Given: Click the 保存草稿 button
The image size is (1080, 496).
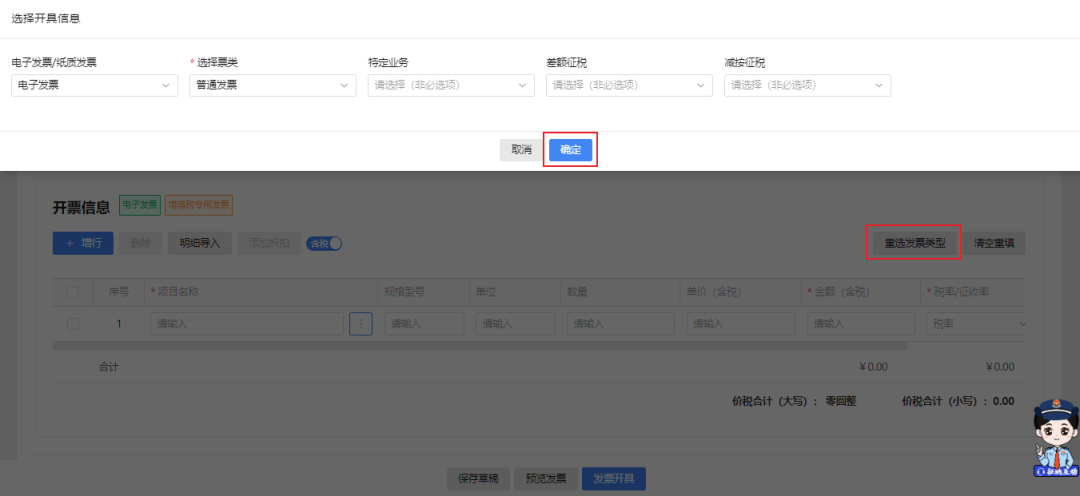Looking at the screenshot, I should [x=478, y=479].
